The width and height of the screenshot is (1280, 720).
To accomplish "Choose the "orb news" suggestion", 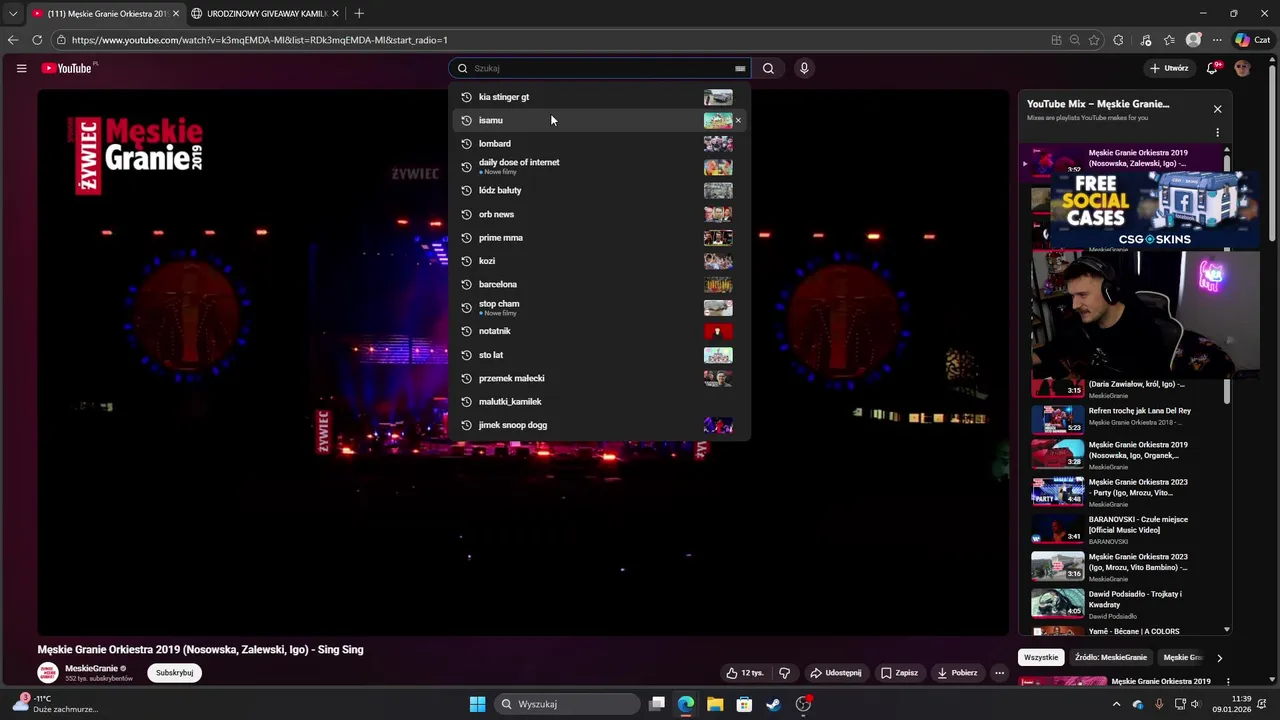I will pos(600,214).
